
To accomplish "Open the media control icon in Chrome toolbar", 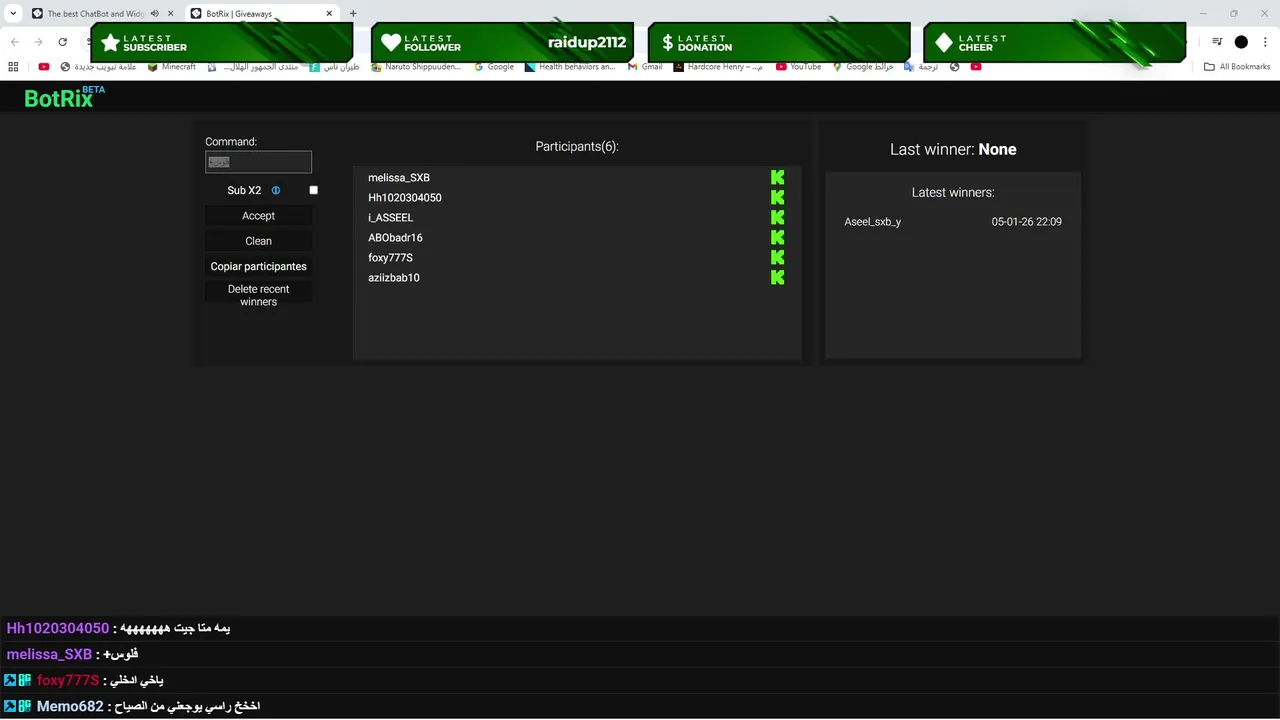I will (1217, 42).
